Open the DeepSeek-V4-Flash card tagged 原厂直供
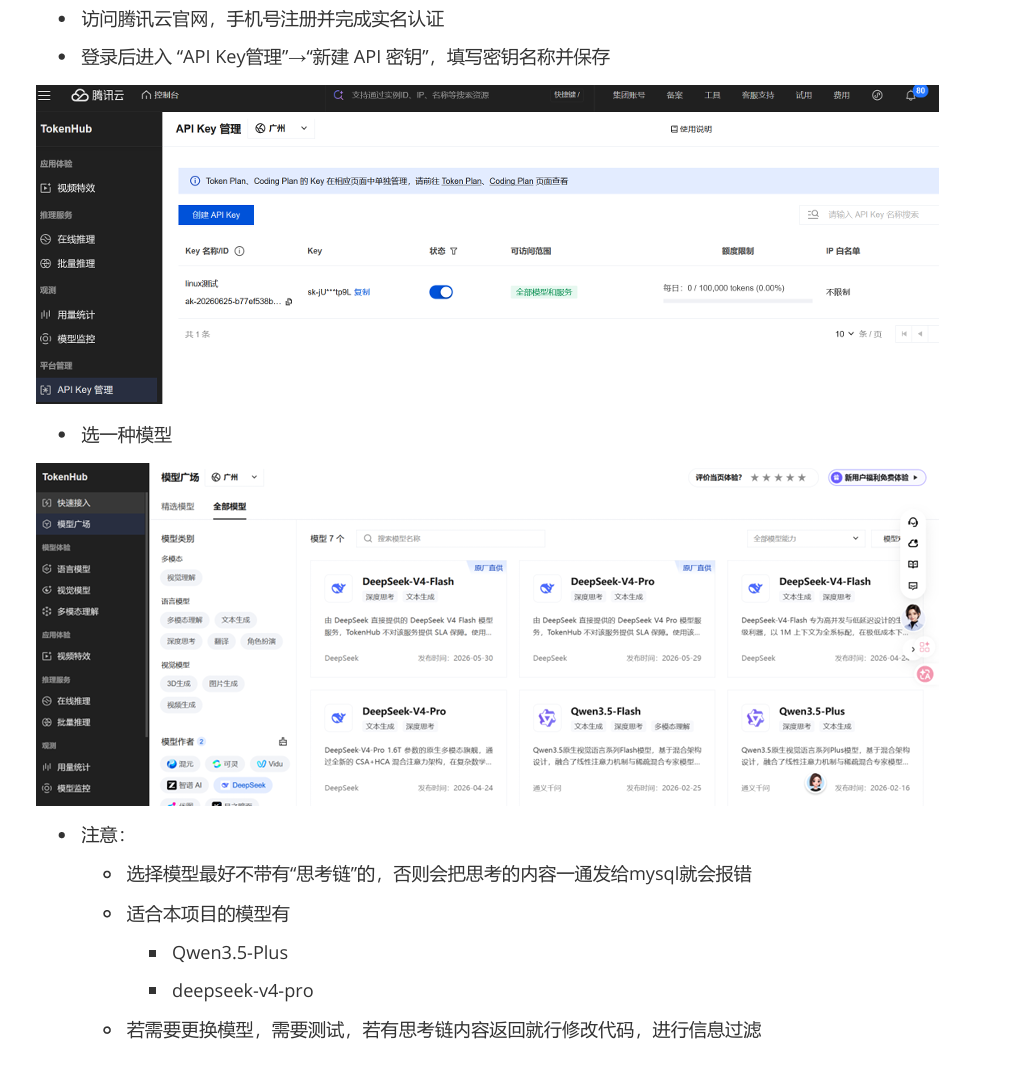The image size is (1012, 1066). point(408,619)
